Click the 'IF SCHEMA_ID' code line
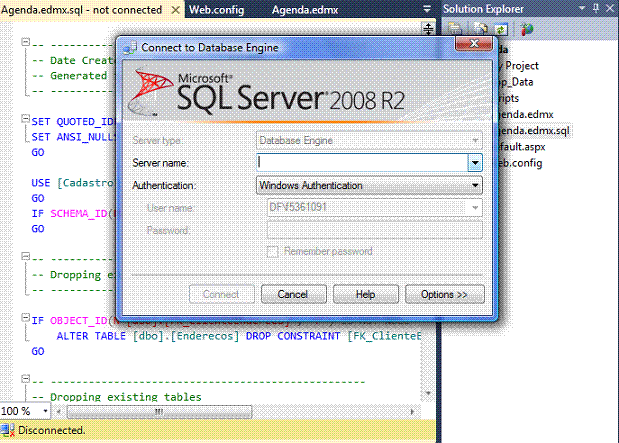The height and width of the screenshot is (443, 619). (73, 214)
